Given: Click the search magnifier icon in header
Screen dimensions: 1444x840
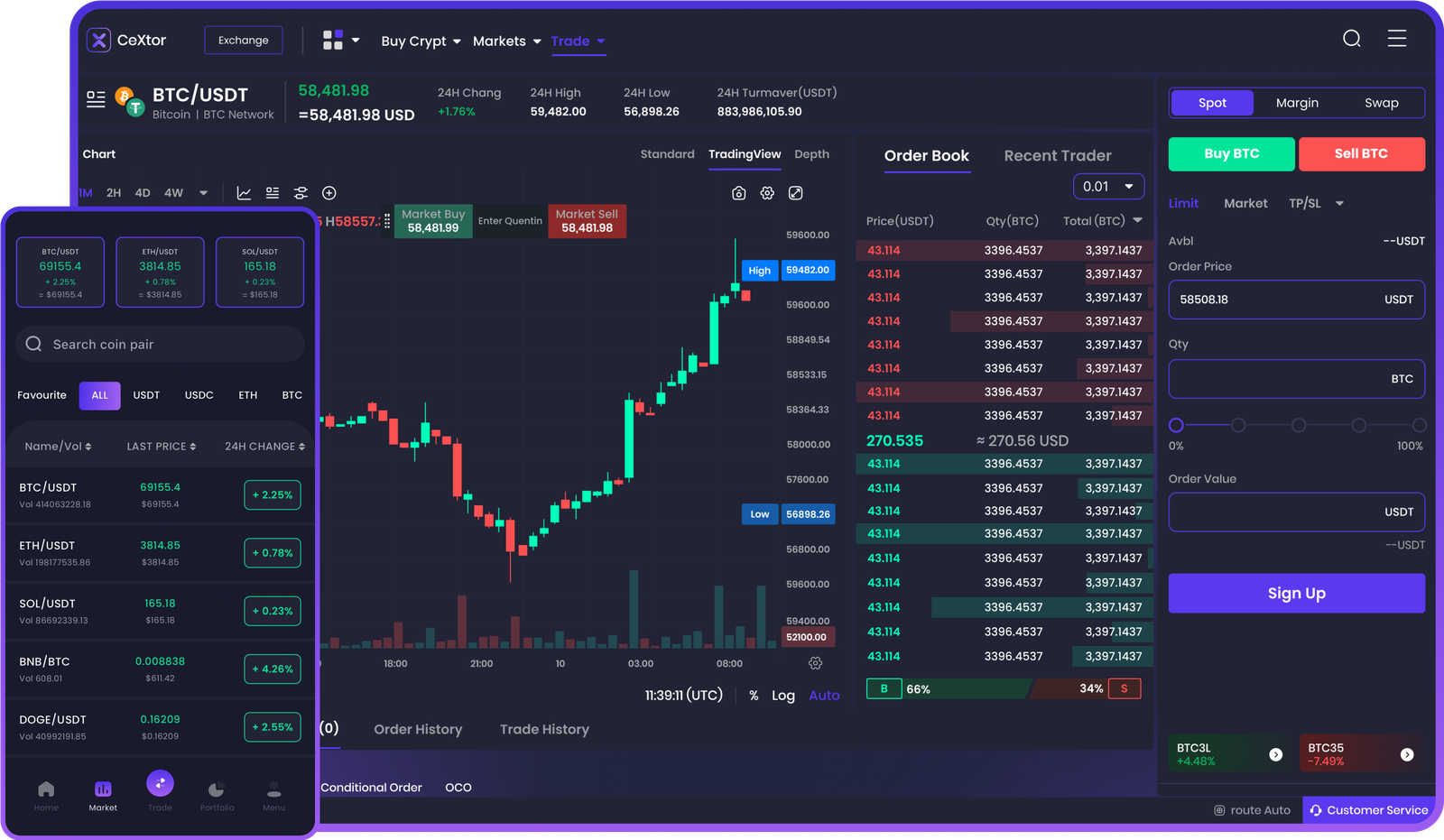Looking at the screenshot, I should [x=1351, y=38].
